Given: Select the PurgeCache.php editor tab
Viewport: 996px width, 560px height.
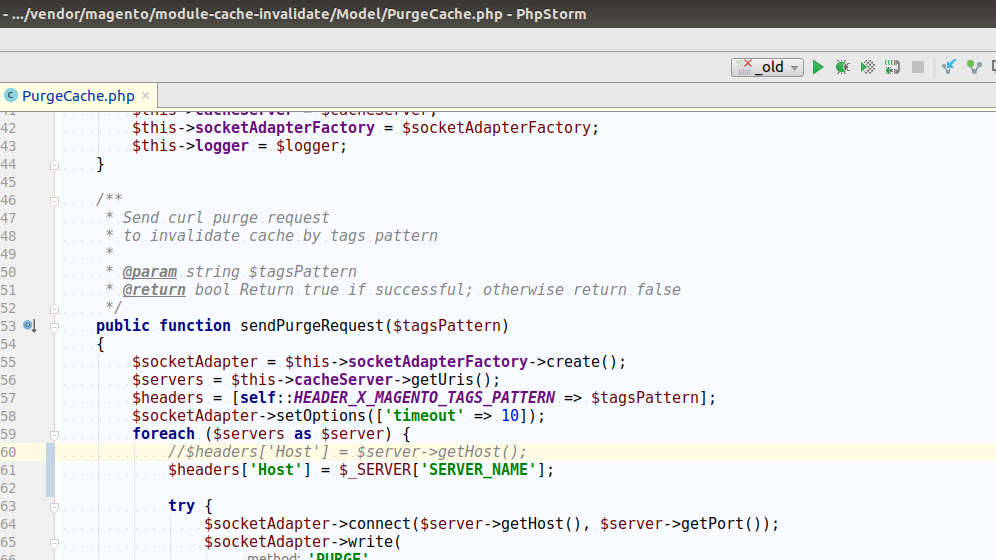Looking at the screenshot, I should coord(78,95).
